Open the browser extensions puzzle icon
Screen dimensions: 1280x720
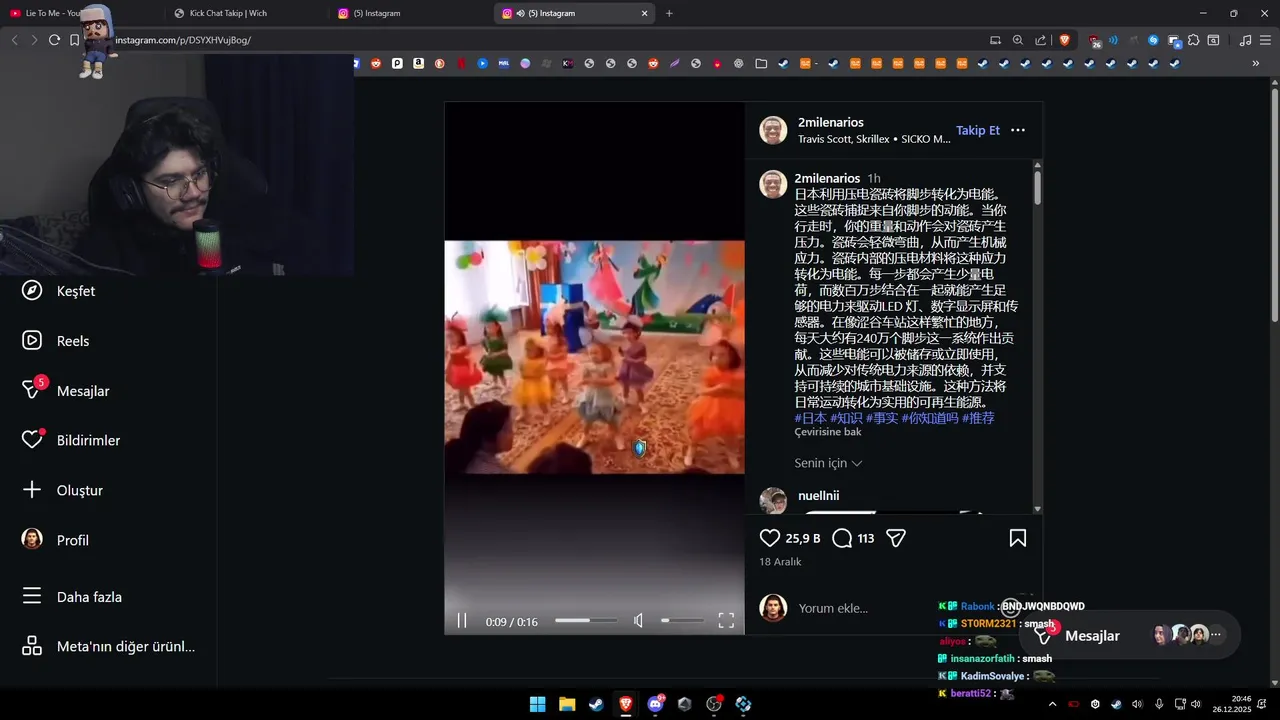tap(1193, 40)
